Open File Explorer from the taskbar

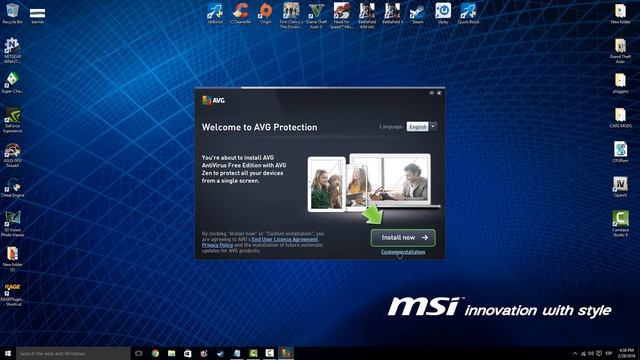coord(171,353)
